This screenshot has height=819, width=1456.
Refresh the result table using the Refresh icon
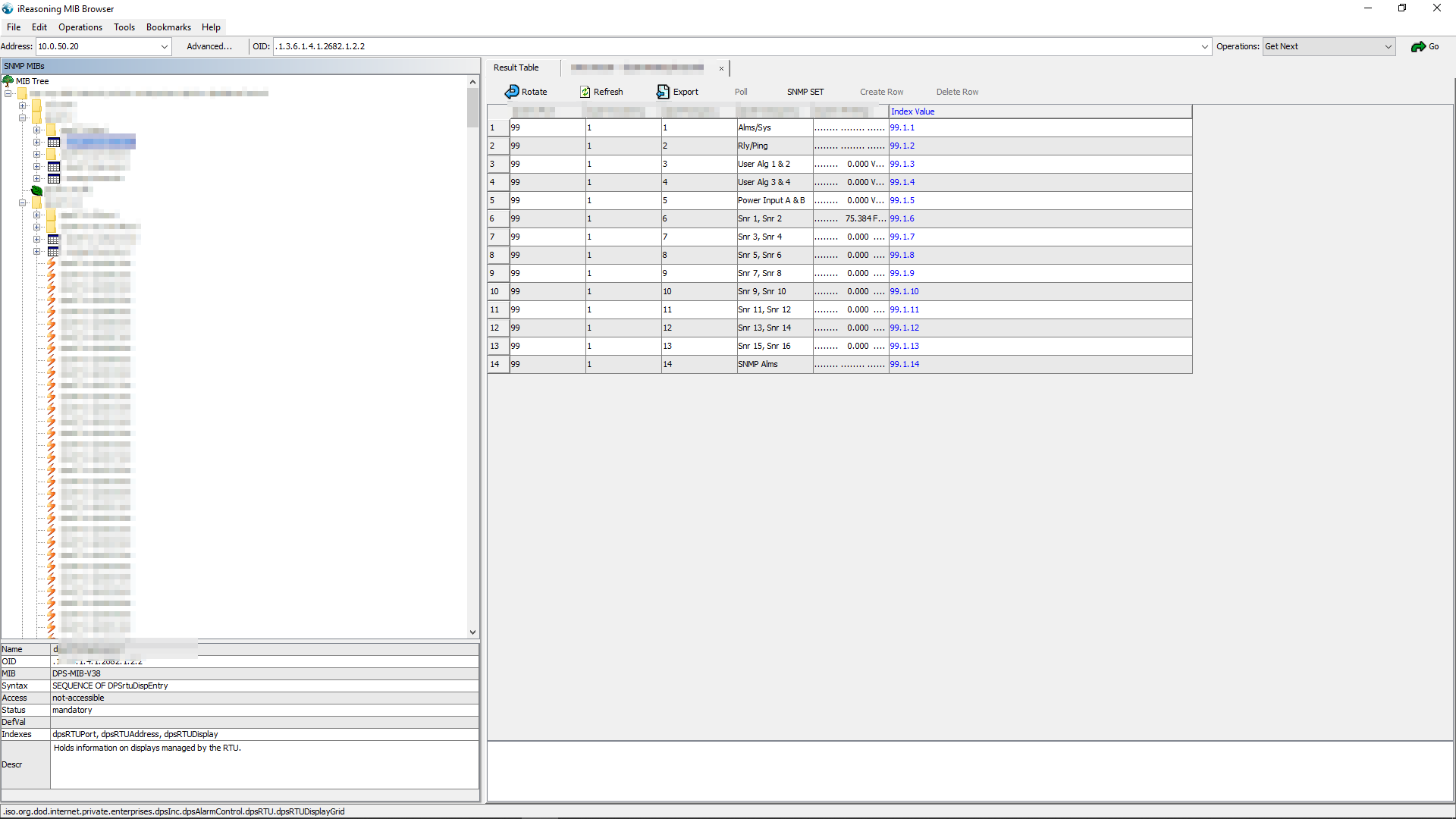coord(585,91)
